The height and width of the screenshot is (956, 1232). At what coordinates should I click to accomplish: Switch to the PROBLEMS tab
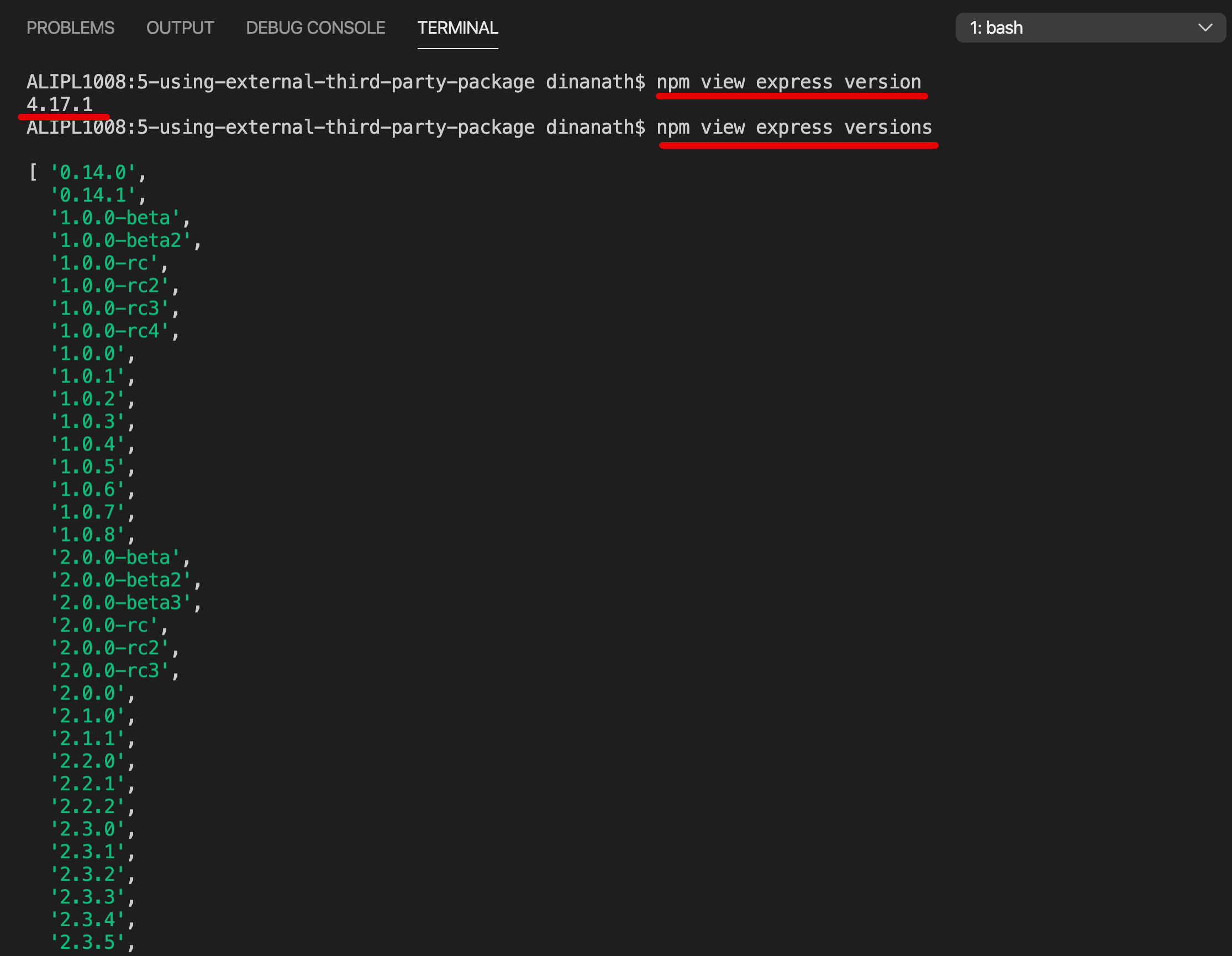click(x=70, y=28)
